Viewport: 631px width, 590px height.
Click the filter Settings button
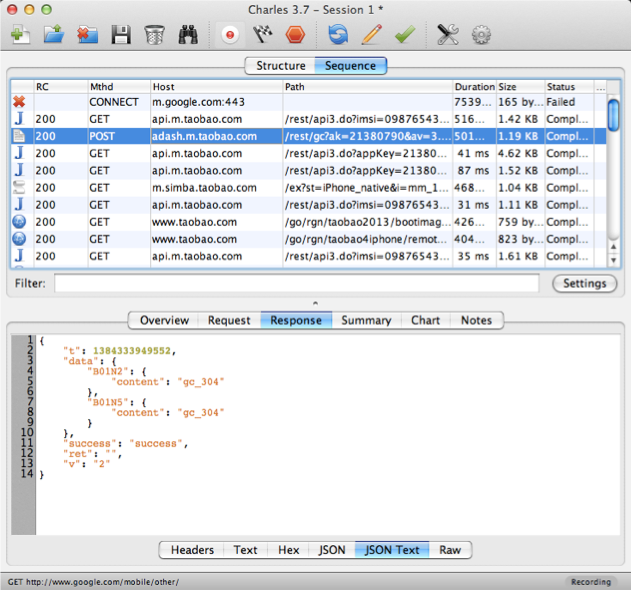[584, 283]
